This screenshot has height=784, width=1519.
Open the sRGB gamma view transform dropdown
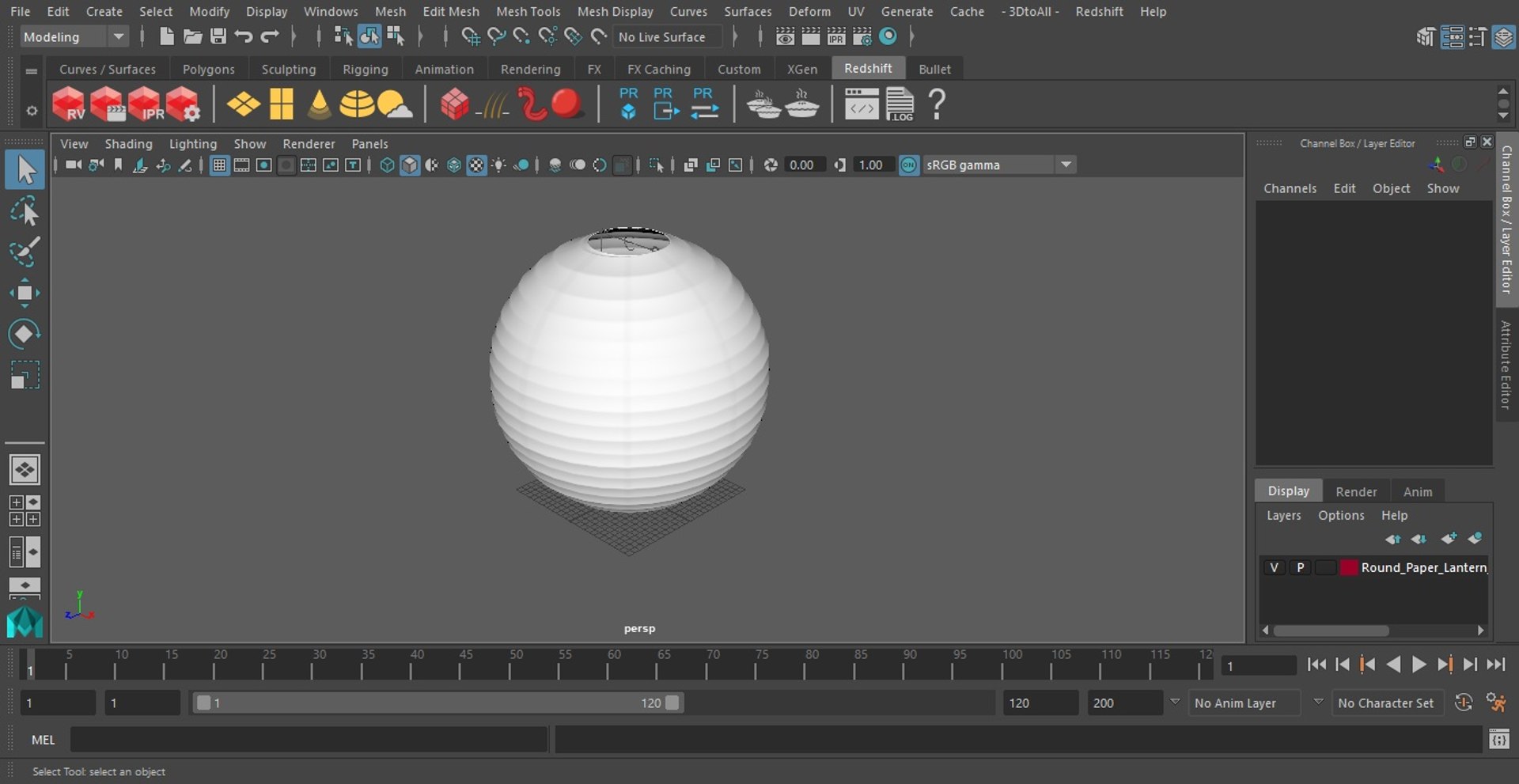pyautogui.click(x=999, y=165)
